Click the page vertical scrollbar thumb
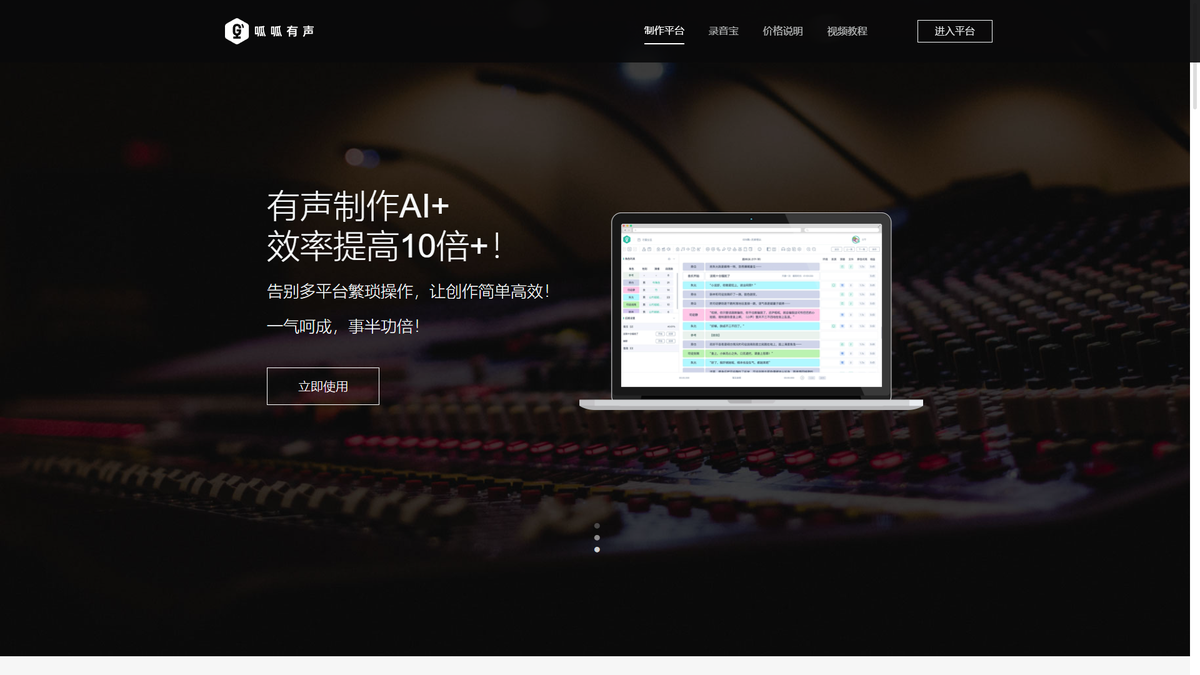This screenshot has height=675, width=1200. pos(1194,85)
